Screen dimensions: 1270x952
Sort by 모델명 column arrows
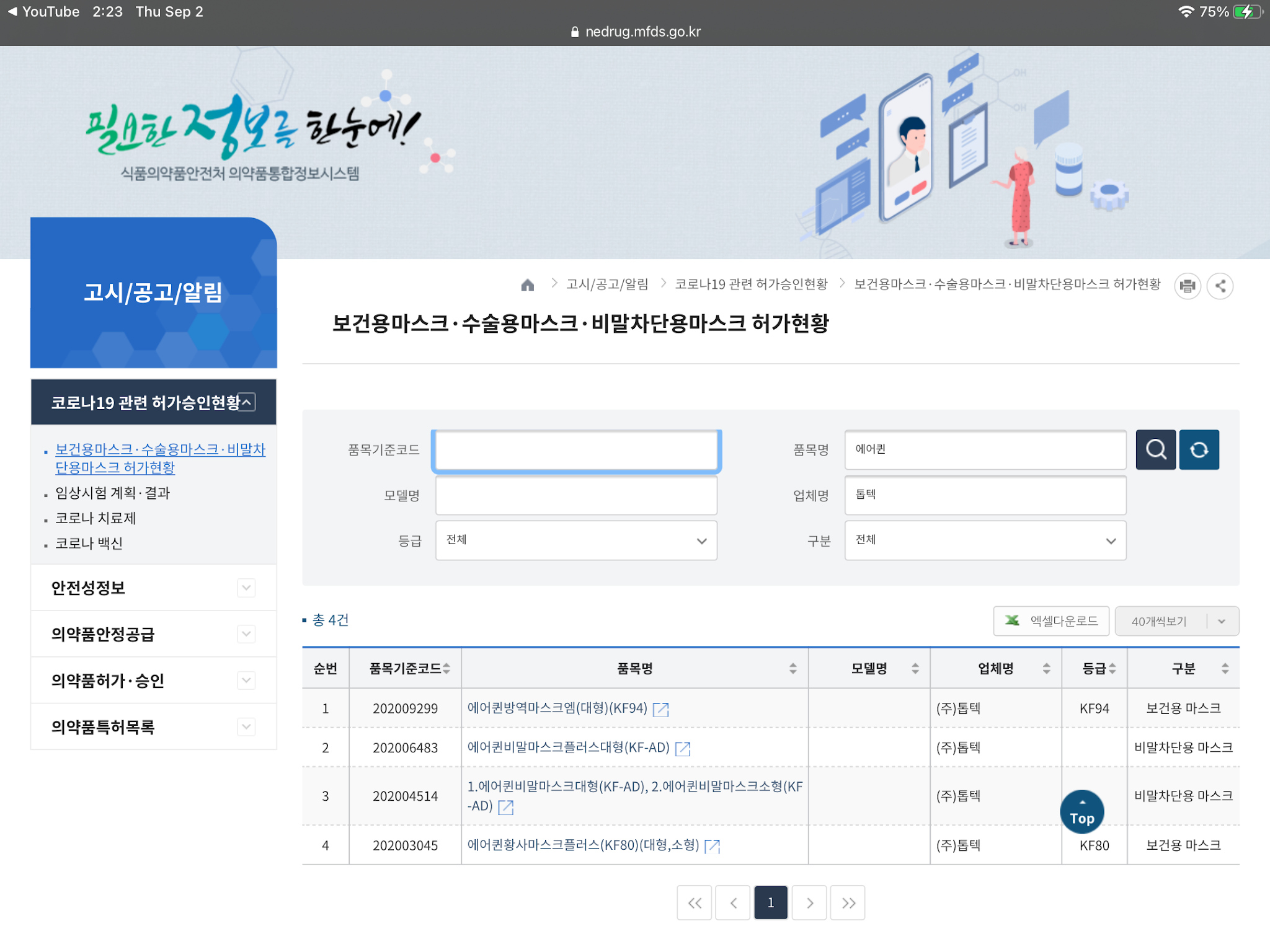[x=915, y=669]
